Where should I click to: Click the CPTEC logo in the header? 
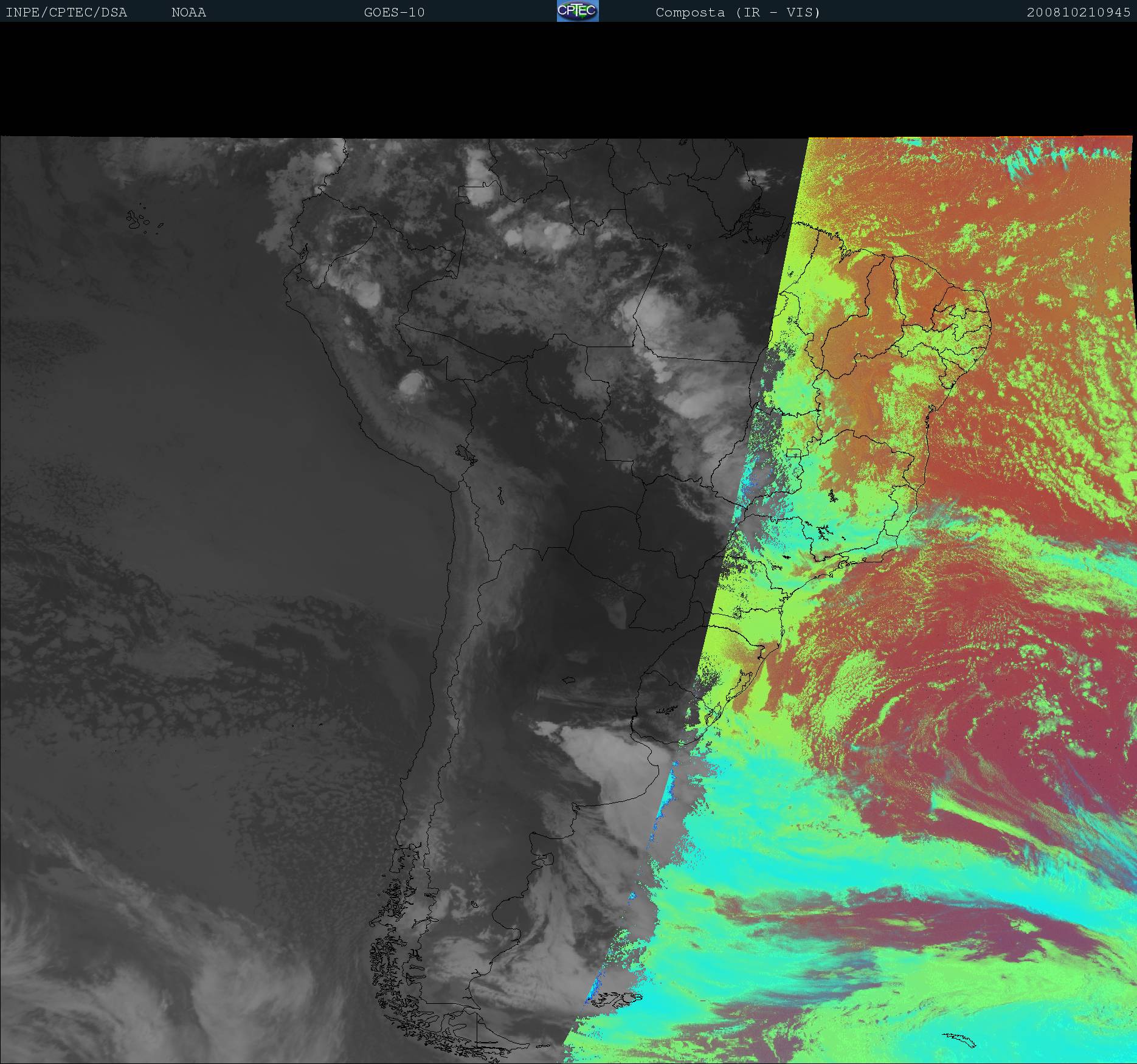tap(577, 11)
